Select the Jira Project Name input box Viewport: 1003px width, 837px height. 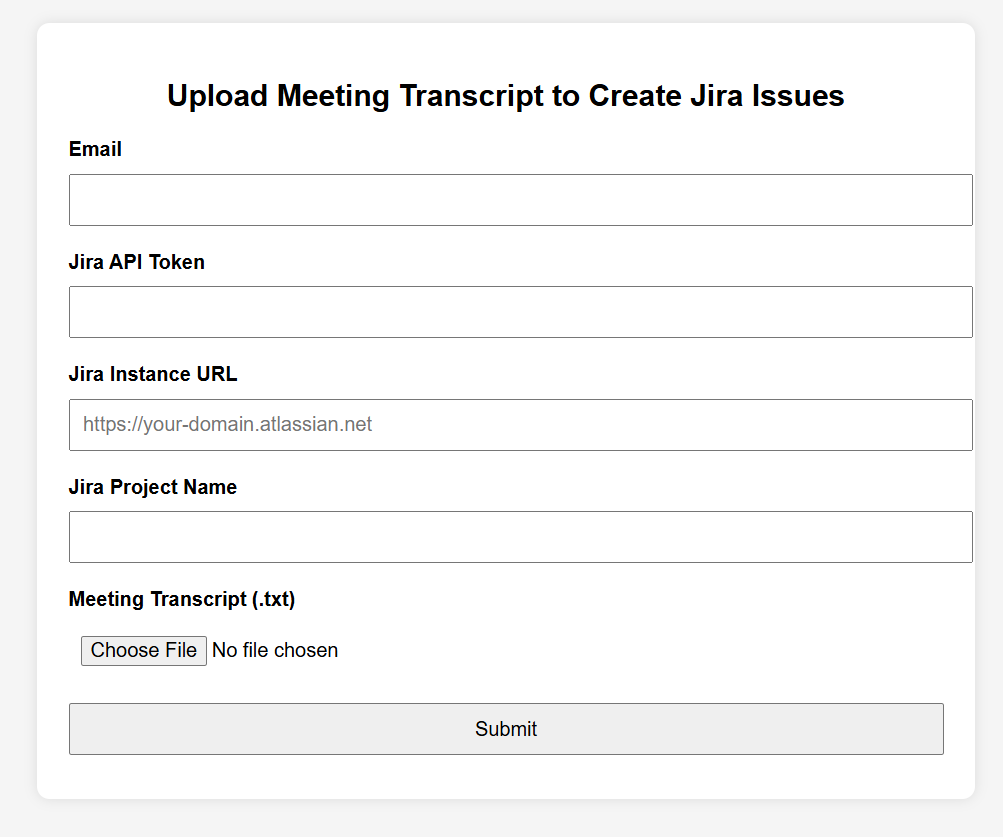(x=520, y=537)
